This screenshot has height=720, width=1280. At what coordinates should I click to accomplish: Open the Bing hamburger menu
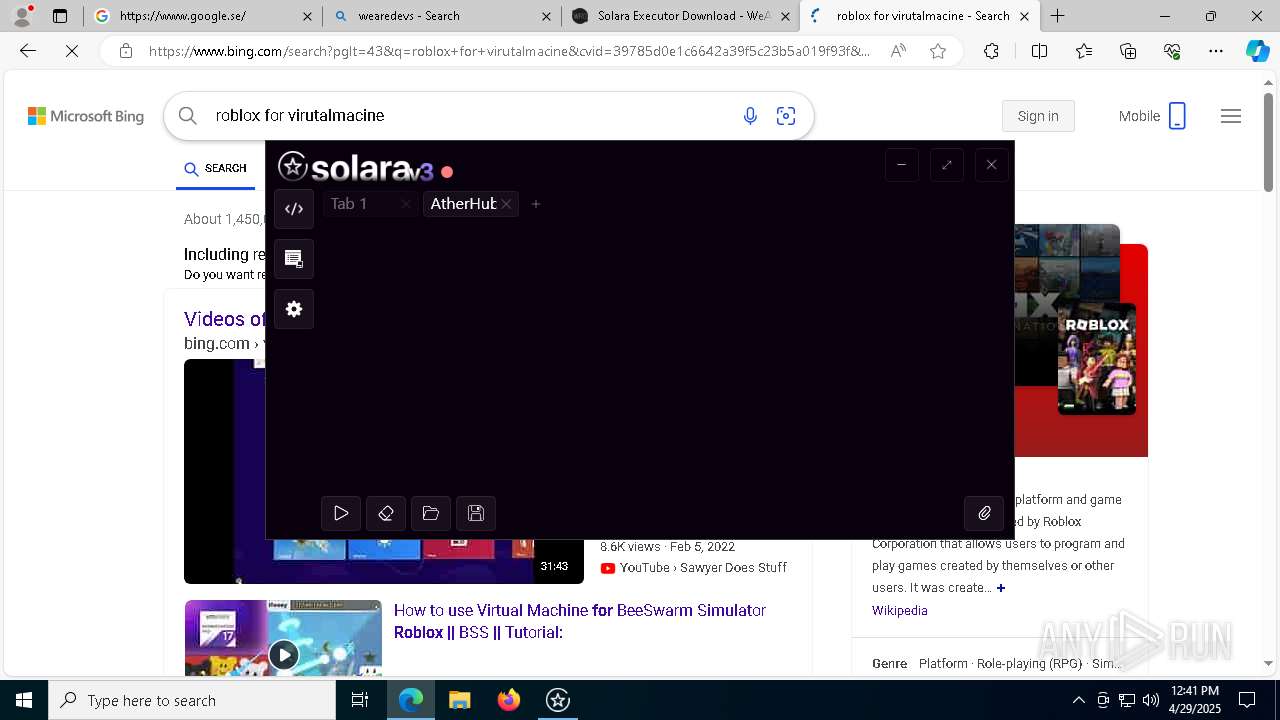(x=1231, y=116)
